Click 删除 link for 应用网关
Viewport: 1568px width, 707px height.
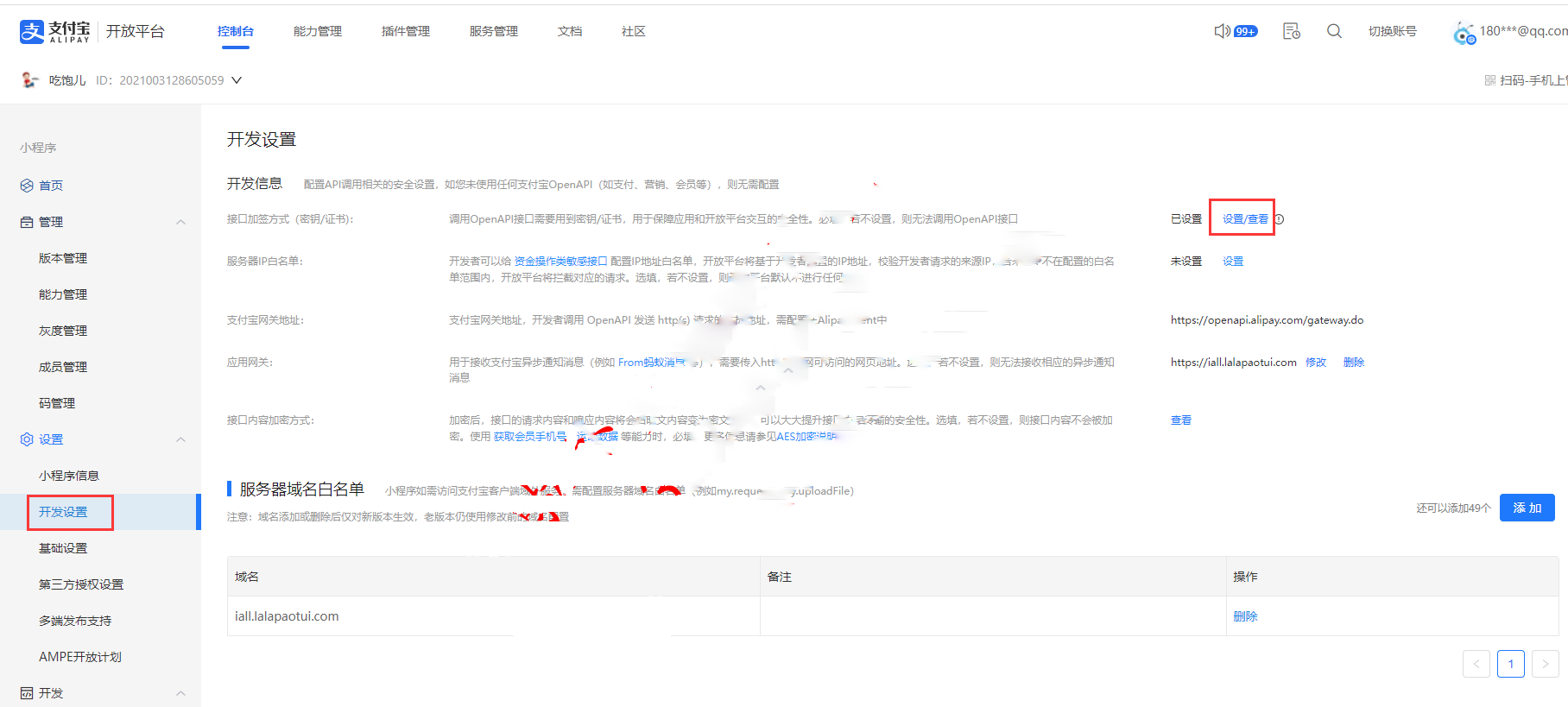coord(1354,363)
